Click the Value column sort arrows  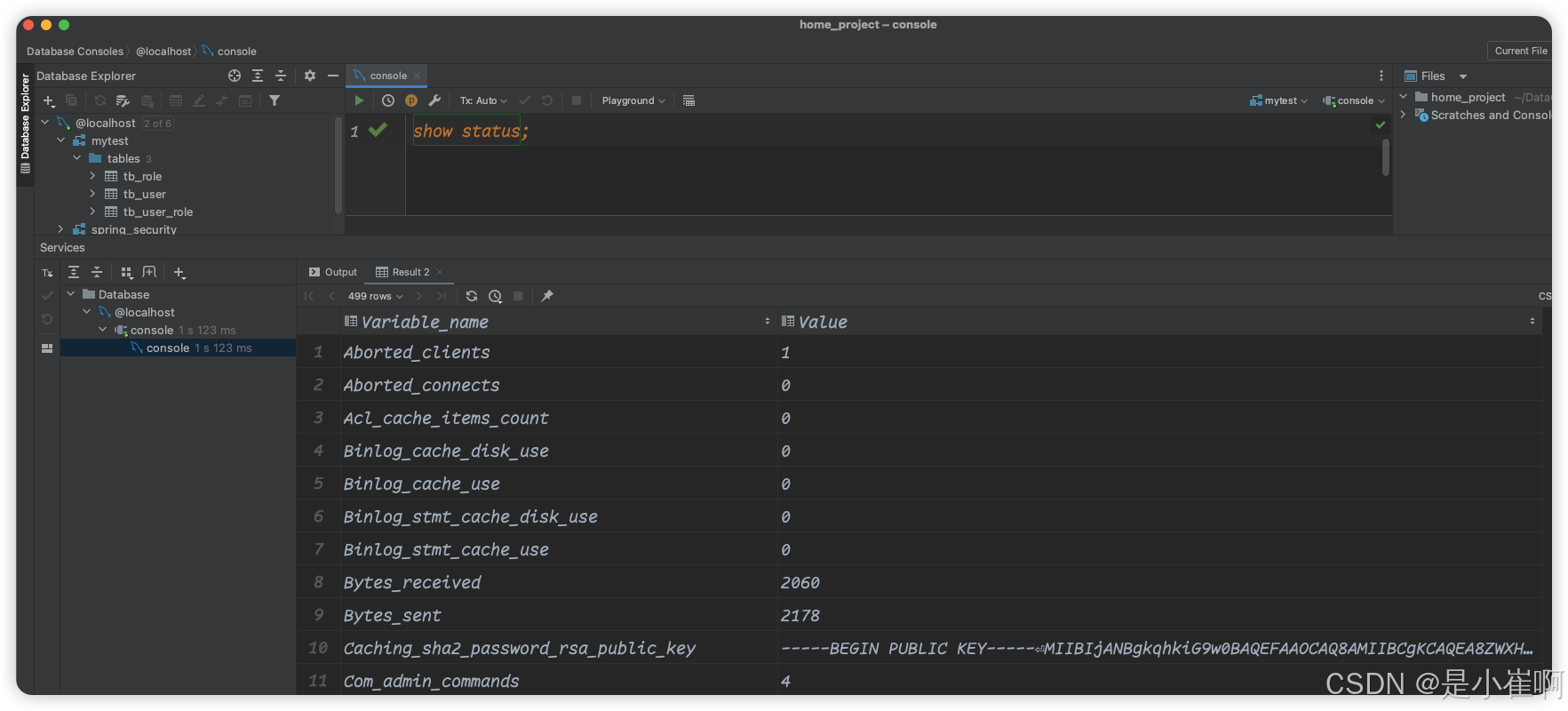point(1532,322)
